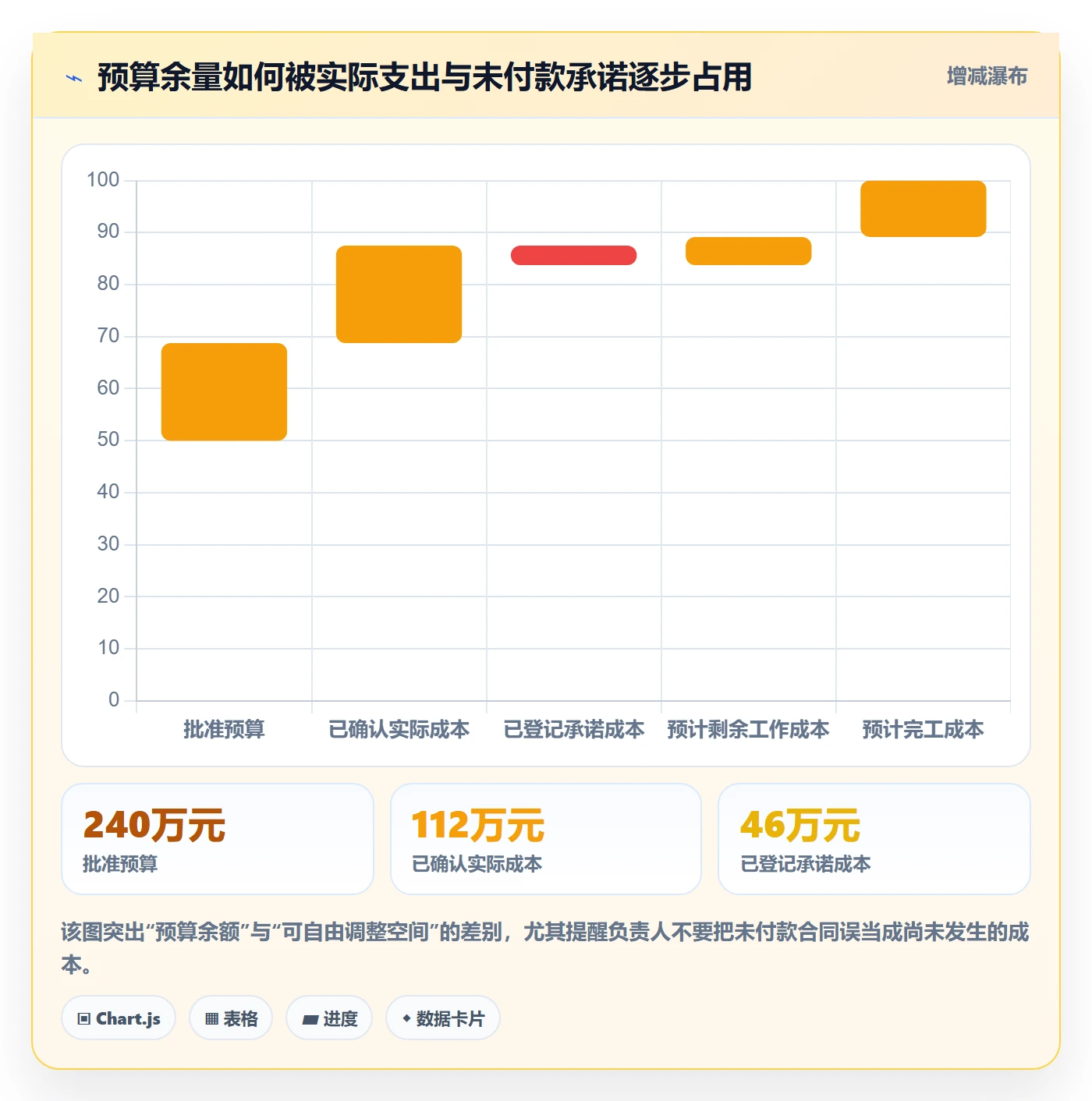Click the x-axis label 已确认实际成本
Screen dimensions: 1092x1101
click(x=399, y=729)
